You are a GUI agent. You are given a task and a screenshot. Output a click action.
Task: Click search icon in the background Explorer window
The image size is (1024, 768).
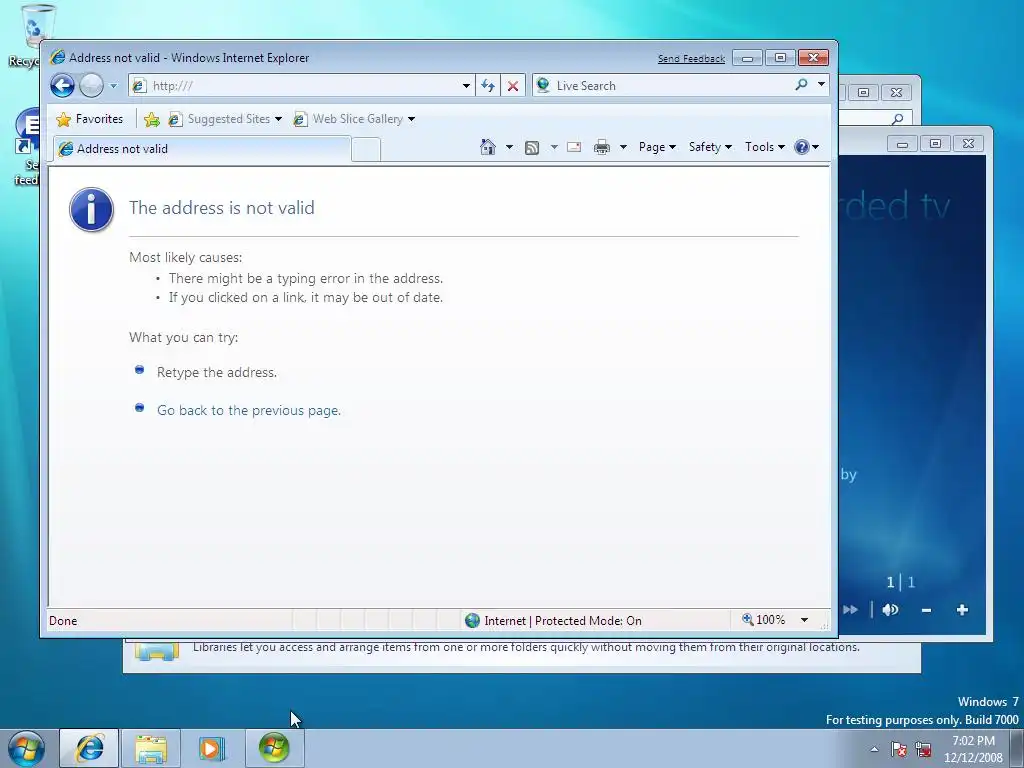pyautogui.click(x=898, y=119)
